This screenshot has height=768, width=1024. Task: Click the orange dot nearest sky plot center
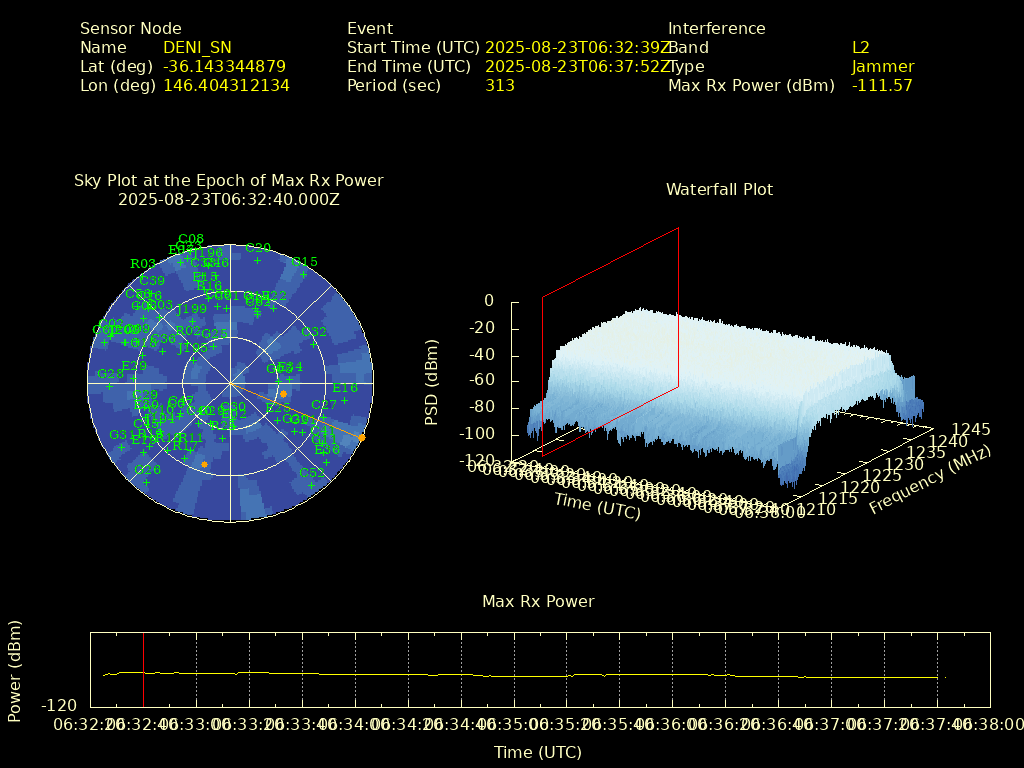click(x=283, y=394)
